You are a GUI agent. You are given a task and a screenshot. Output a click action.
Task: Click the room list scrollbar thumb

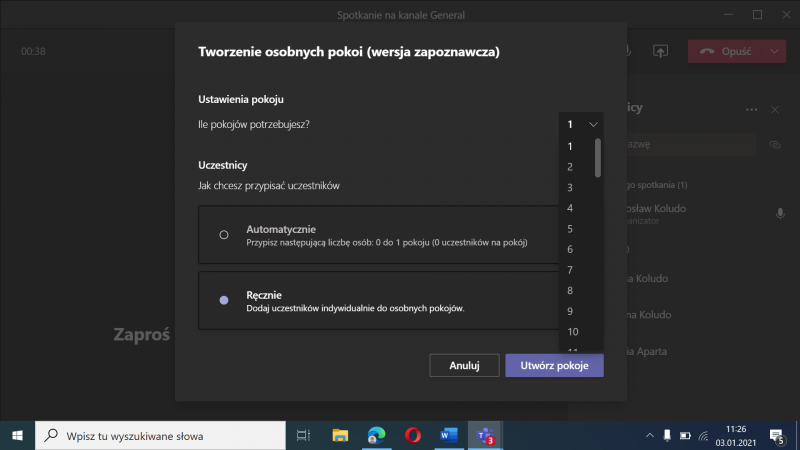pos(598,158)
